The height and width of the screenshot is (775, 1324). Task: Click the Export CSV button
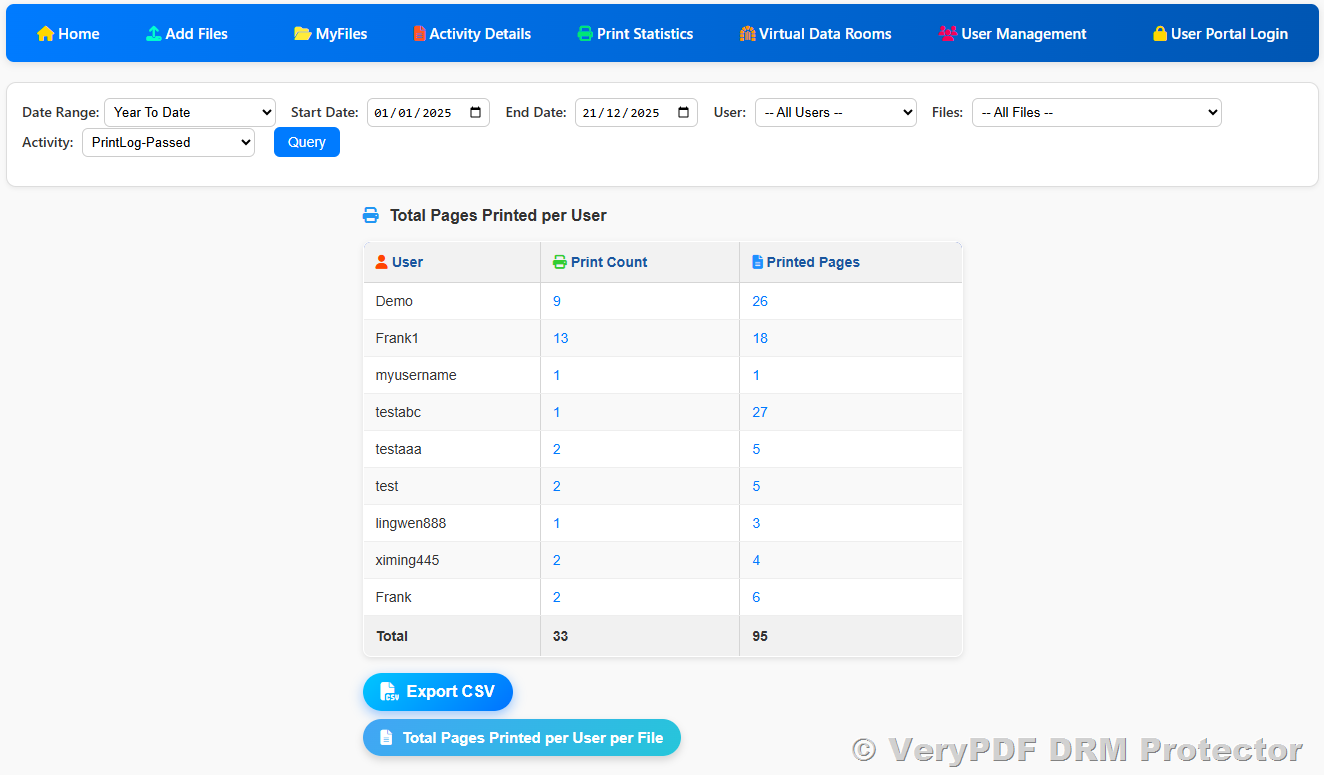point(438,692)
